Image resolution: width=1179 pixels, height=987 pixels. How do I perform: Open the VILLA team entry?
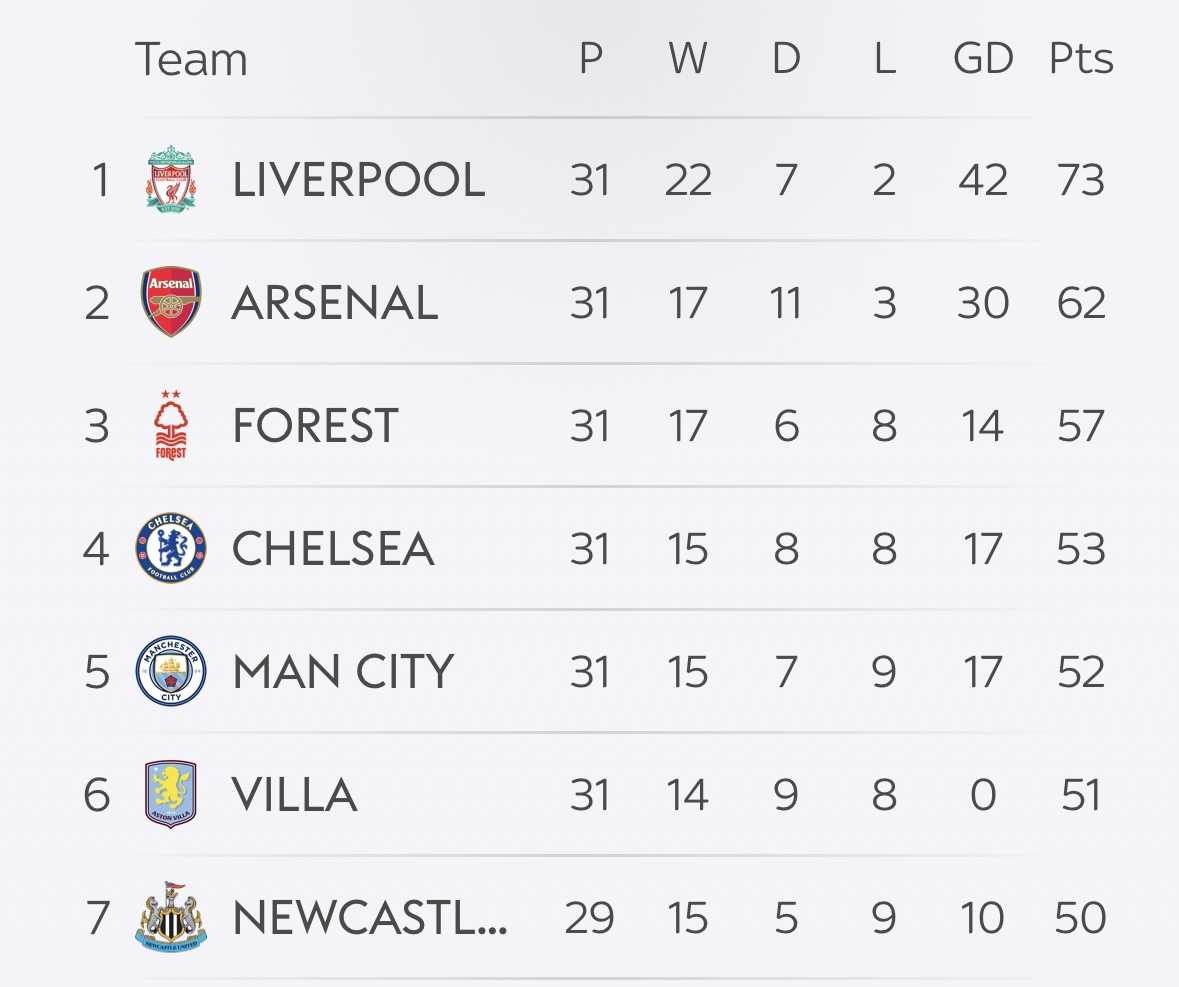click(294, 795)
